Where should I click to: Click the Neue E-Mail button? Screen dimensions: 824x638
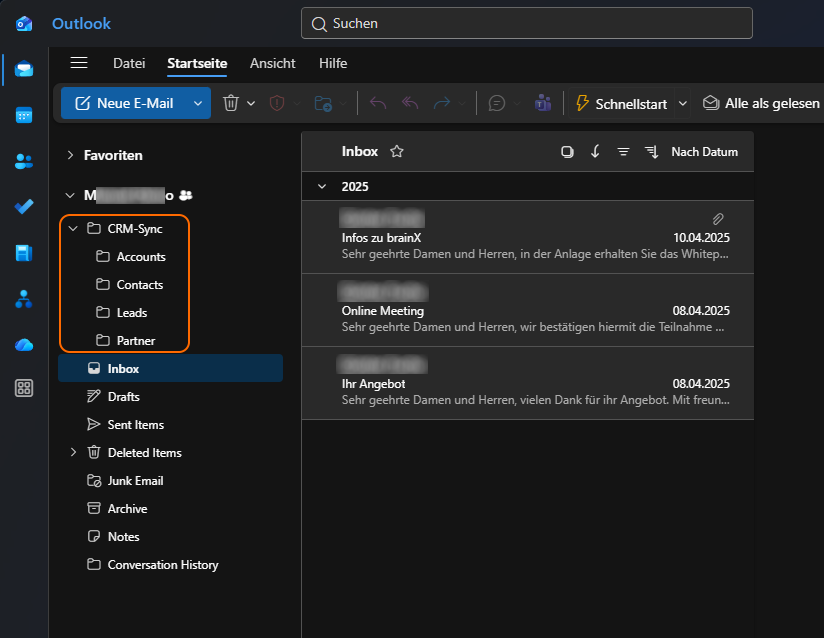[x=125, y=103]
